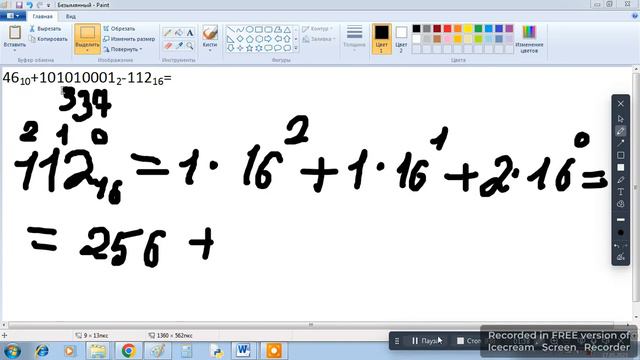This screenshot has height=360, width=640.
Task: Select the filled rectangle tool in drawing panel
Action: point(620,167)
